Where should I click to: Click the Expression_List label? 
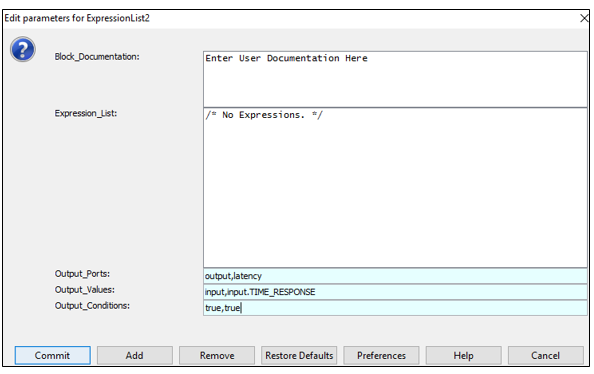click(86, 113)
